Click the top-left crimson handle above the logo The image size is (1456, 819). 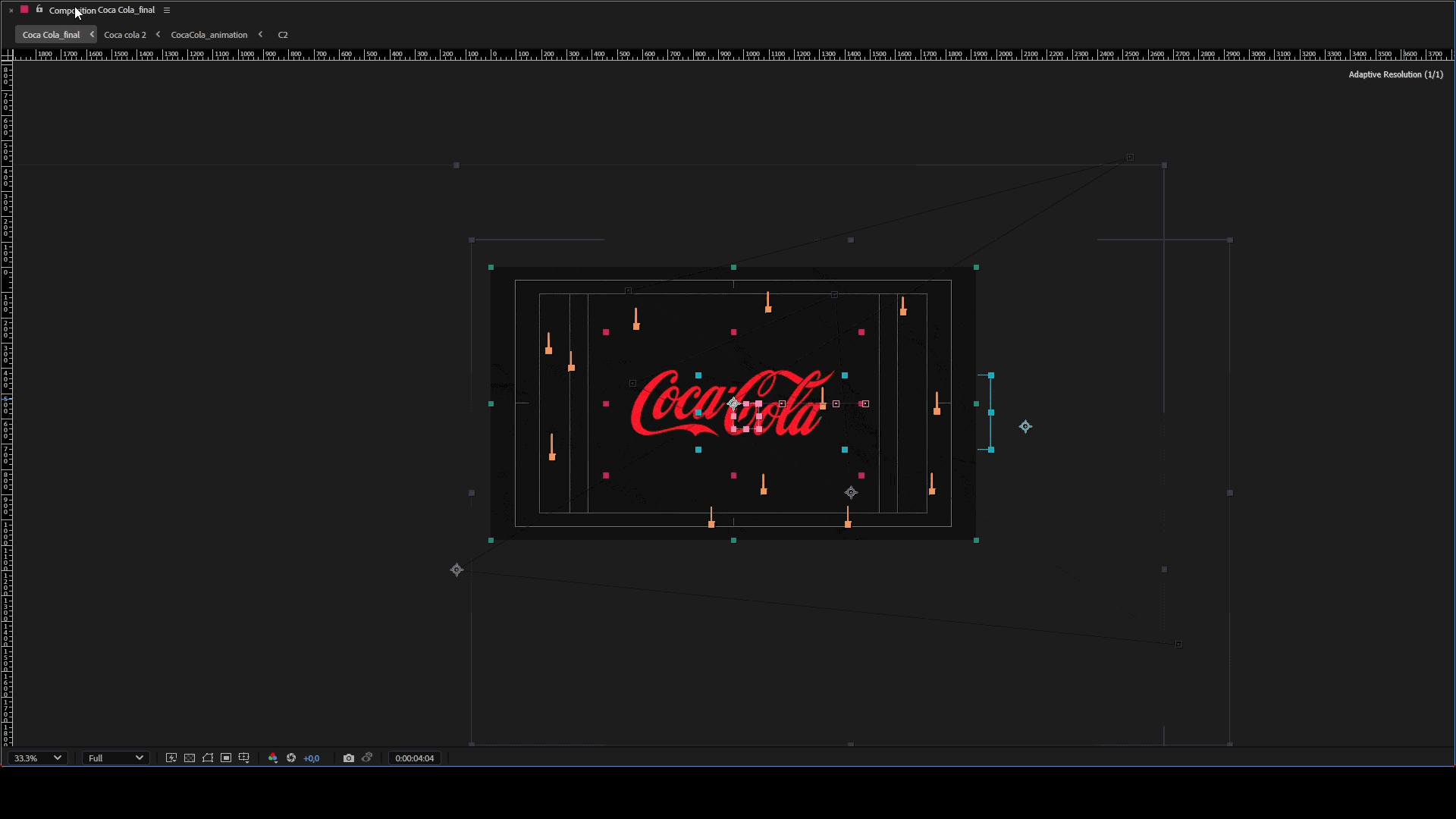(x=606, y=332)
